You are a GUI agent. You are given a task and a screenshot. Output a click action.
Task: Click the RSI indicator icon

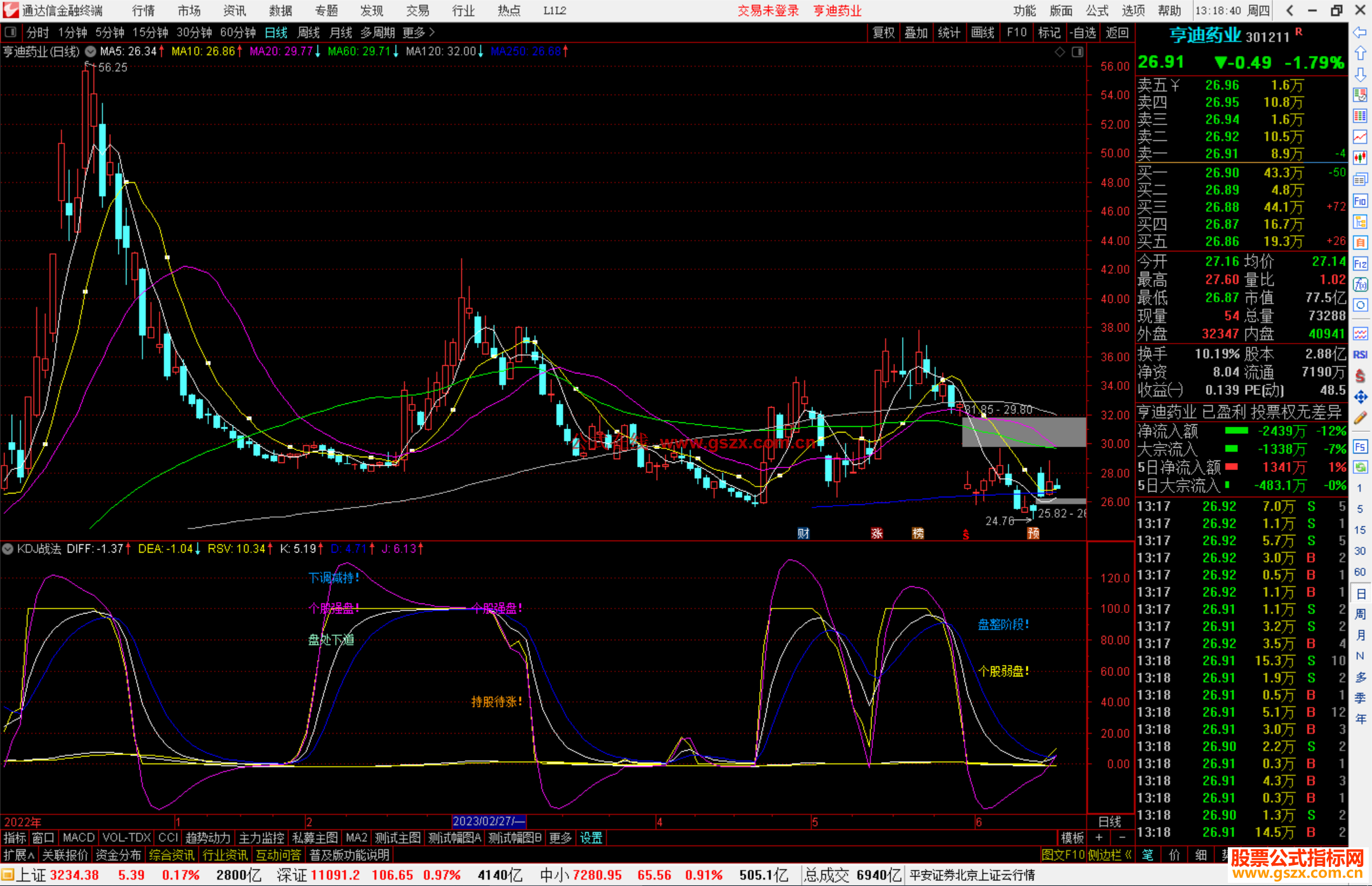1360,355
